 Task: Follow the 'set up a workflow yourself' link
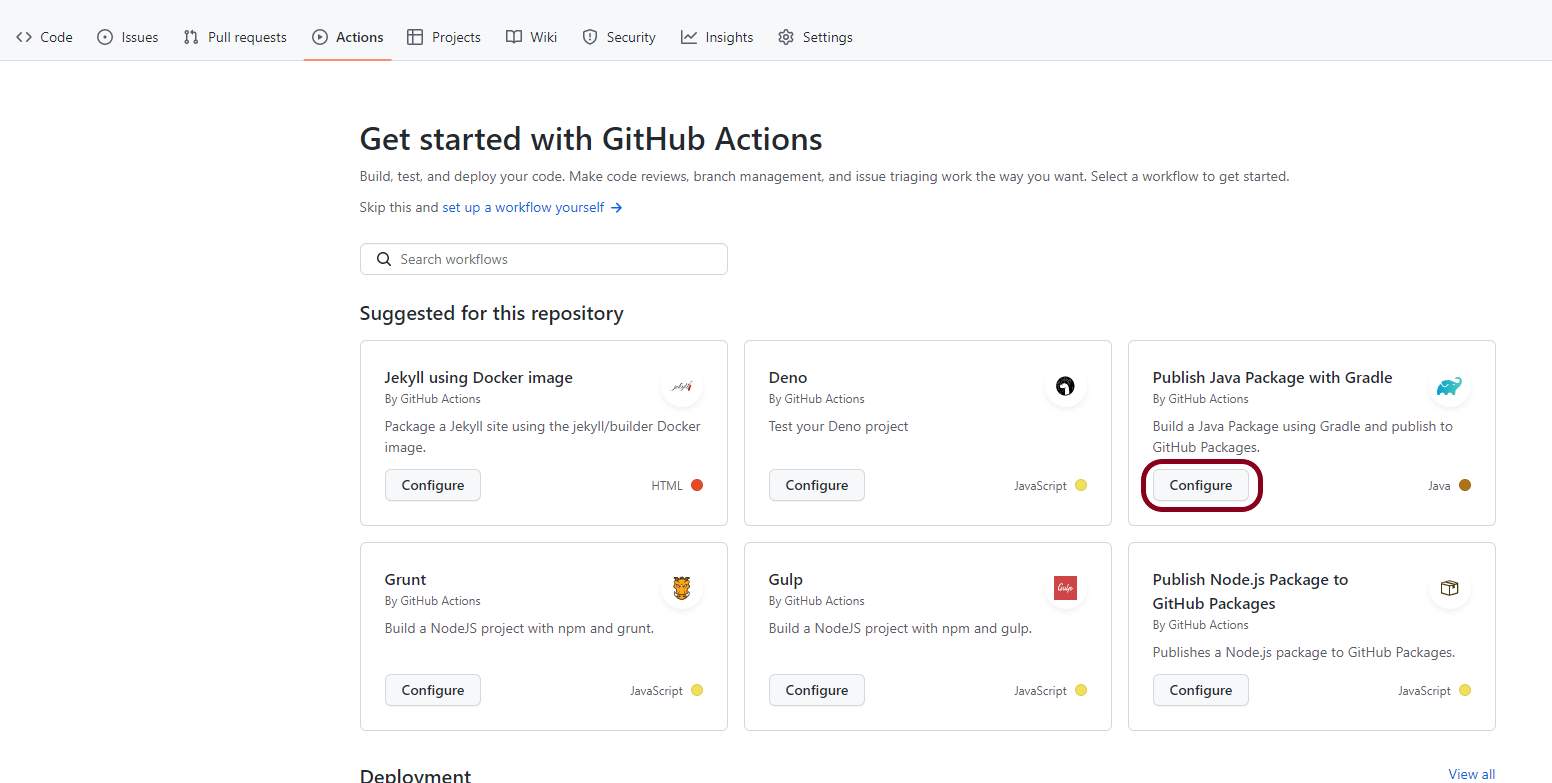coord(532,208)
